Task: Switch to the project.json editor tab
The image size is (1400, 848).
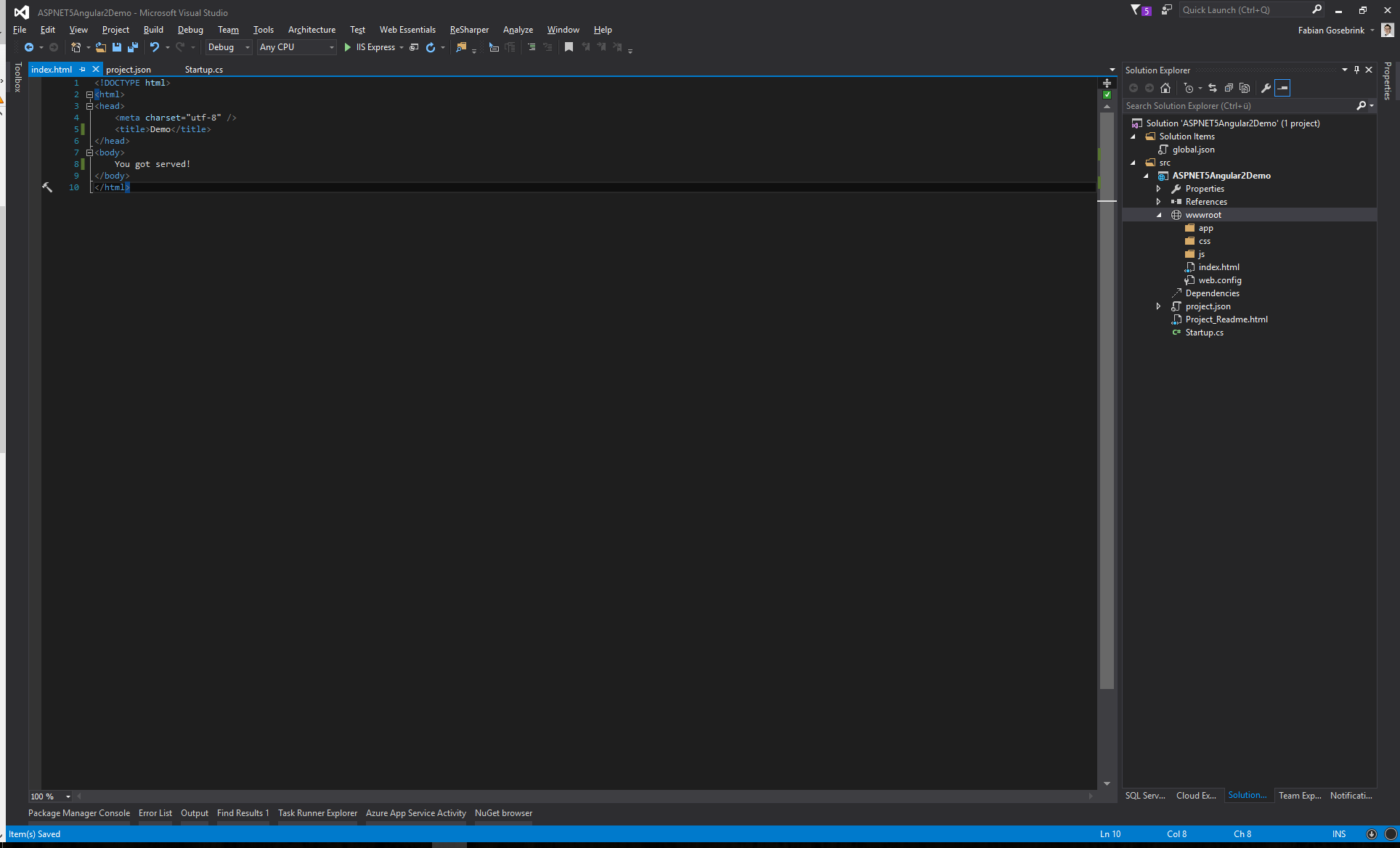Action: point(129,70)
